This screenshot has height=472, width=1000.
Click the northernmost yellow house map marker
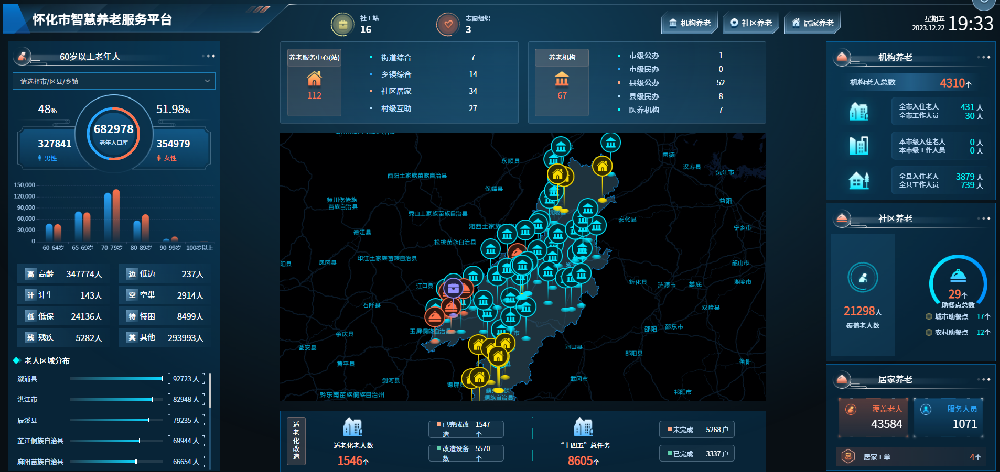pos(602,166)
